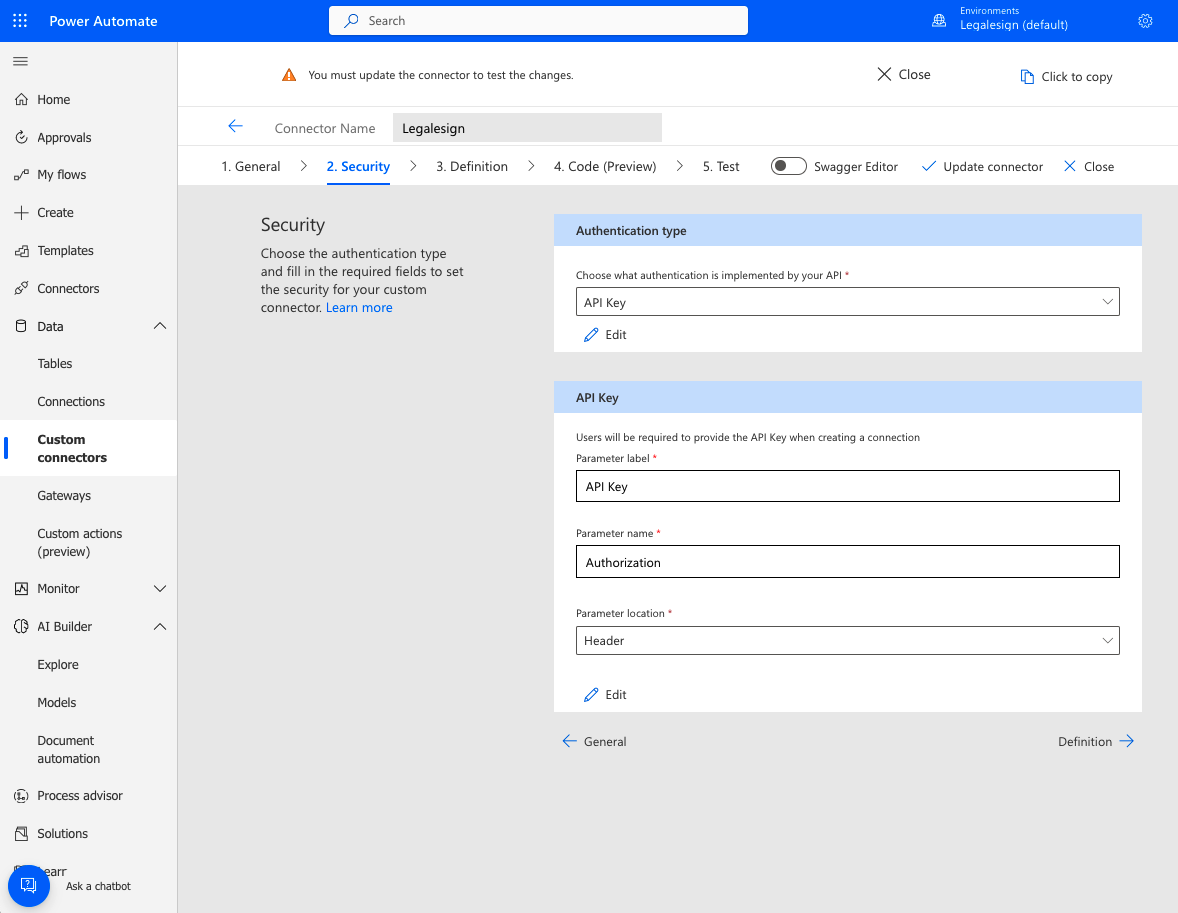This screenshot has width=1178, height=913.
Task: Select the 2. Security step
Action: pos(358,166)
